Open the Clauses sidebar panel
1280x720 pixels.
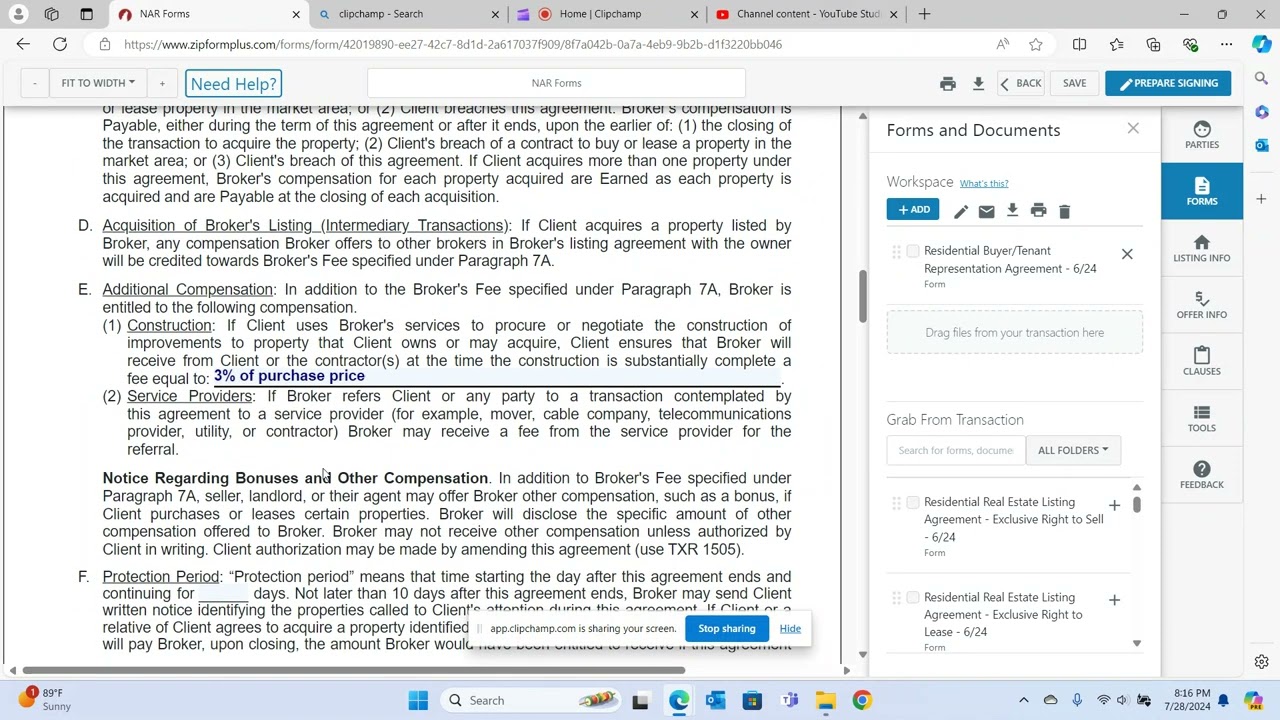[1201, 361]
